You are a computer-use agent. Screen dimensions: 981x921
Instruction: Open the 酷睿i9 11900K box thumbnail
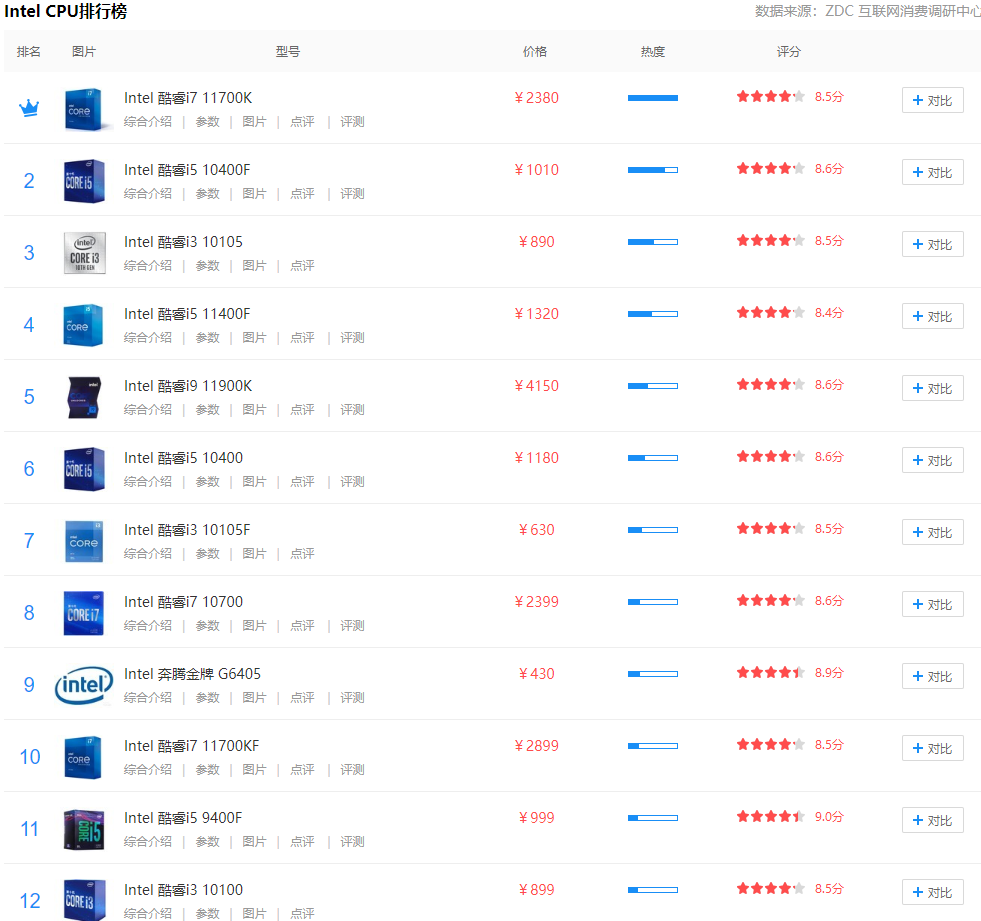(x=84, y=397)
